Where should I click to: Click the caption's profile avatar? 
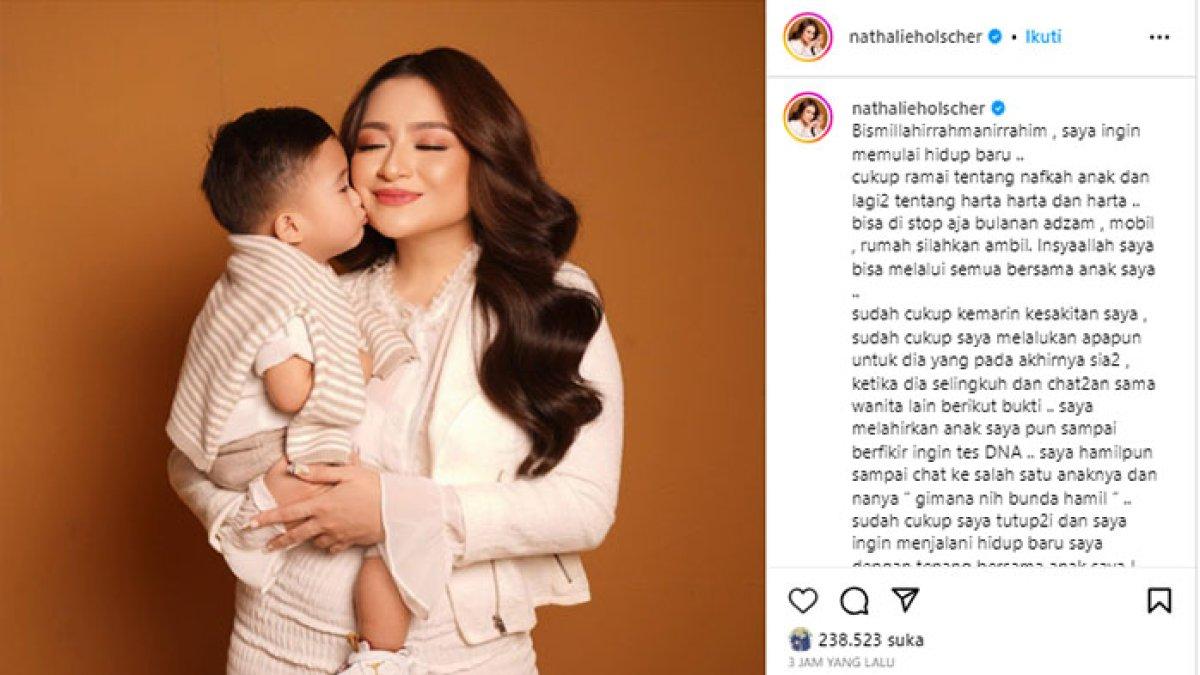pos(808,118)
